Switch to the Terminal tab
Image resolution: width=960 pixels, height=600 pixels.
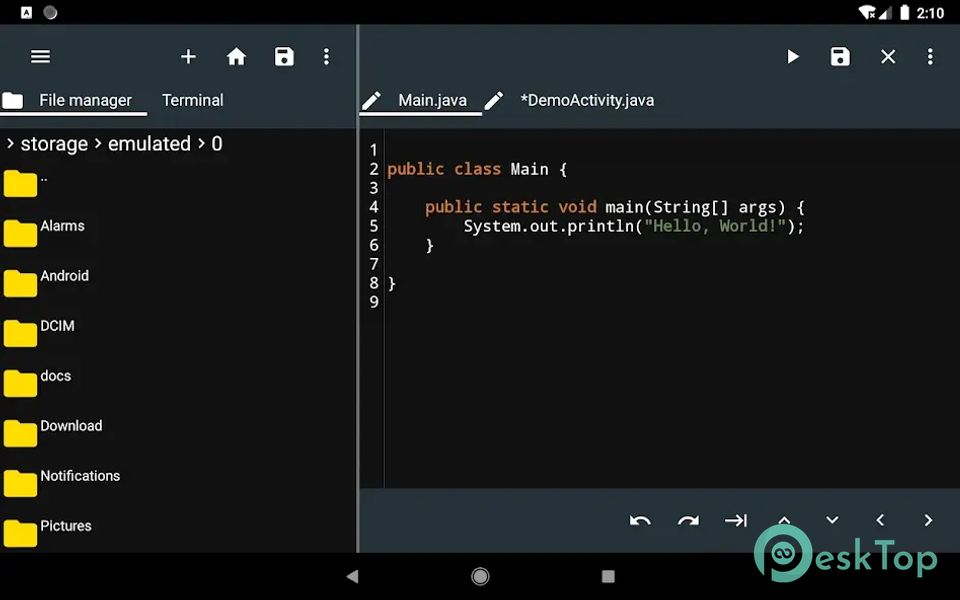(192, 100)
